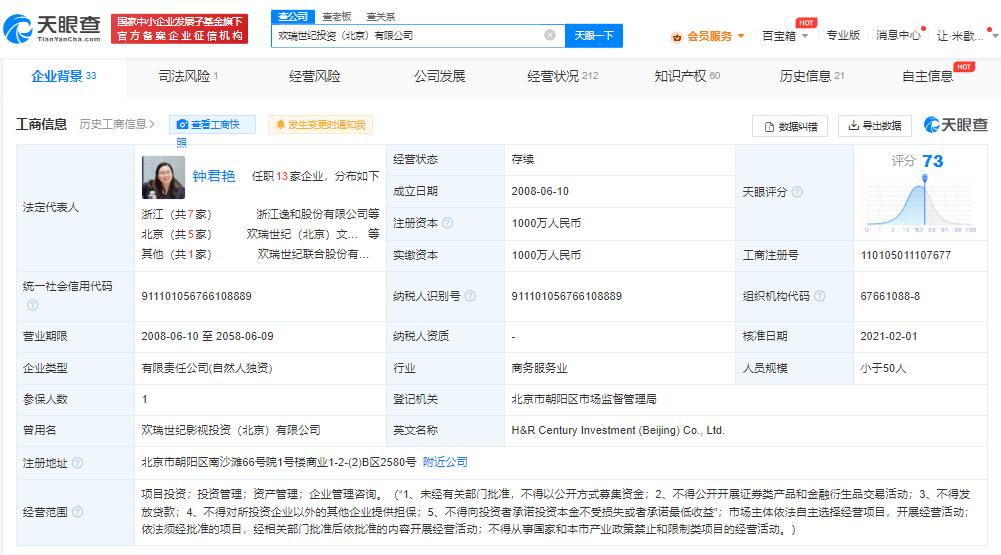Image resolution: width=1001 pixels, height=555 pixels.
Task: Click the 数据纠错 button
Action: 790,126
